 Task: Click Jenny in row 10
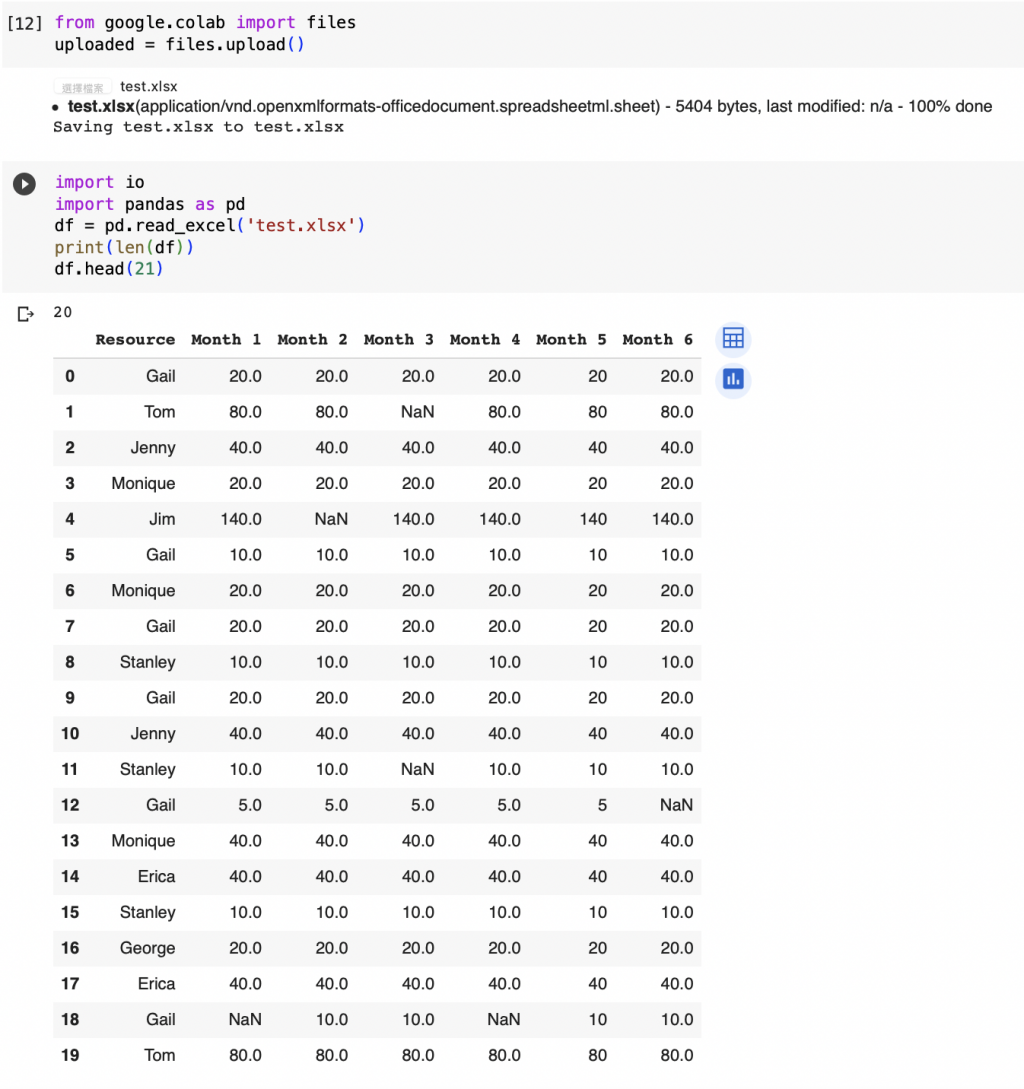click(153, 734)
